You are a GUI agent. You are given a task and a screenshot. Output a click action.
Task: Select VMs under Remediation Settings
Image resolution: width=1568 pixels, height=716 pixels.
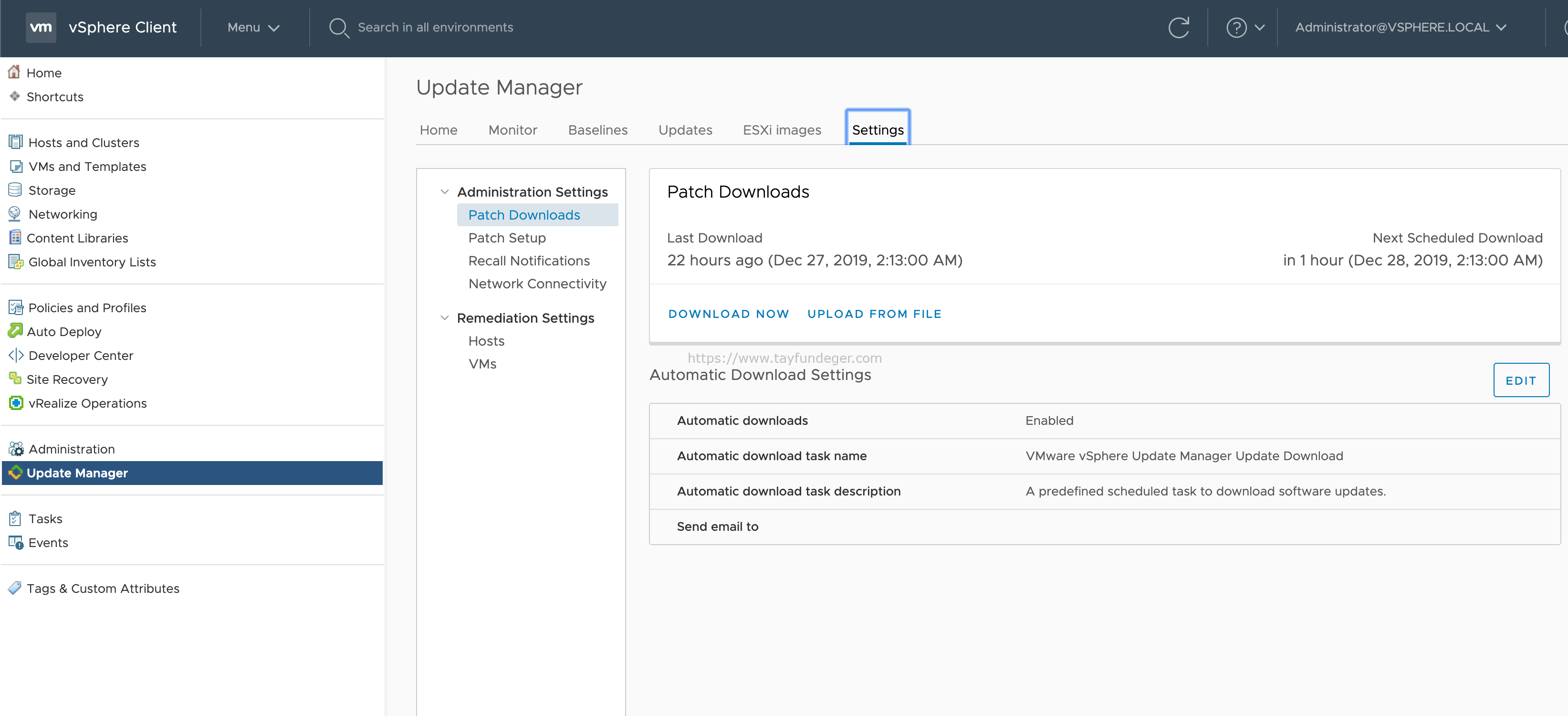click(482, 364)
